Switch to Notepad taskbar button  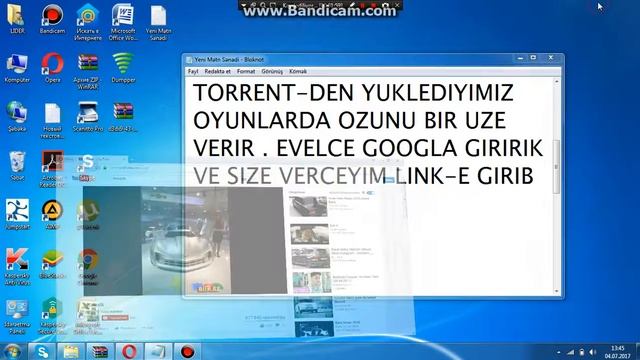point(158,351)
